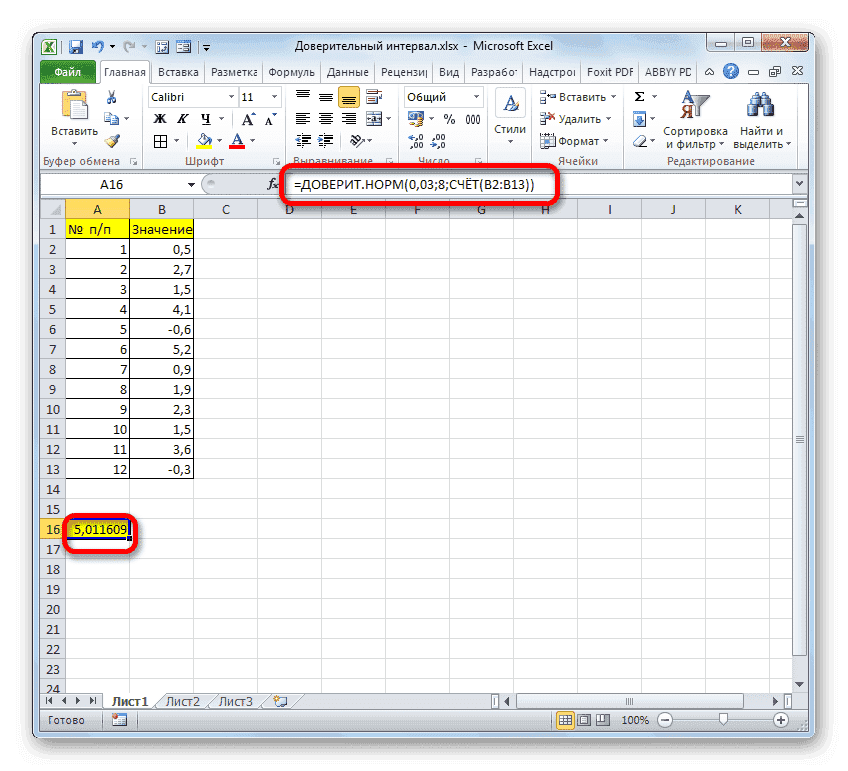The height and width of the screenshot is (771, 848).
Task: Click the Insert Function fx icon
Action: (x=272, y=184)
